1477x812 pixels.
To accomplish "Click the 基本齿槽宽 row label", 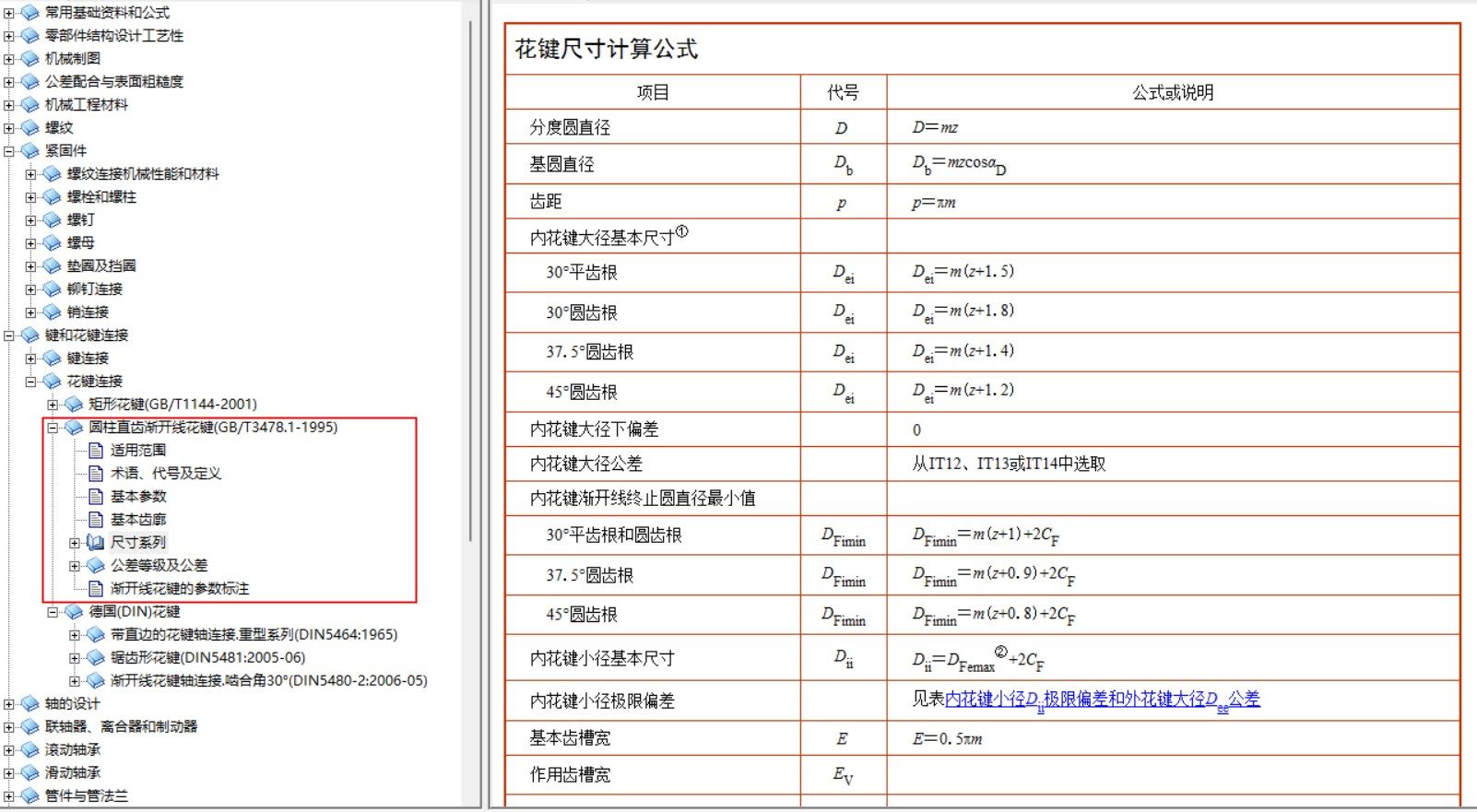I will tap(570, 738).
